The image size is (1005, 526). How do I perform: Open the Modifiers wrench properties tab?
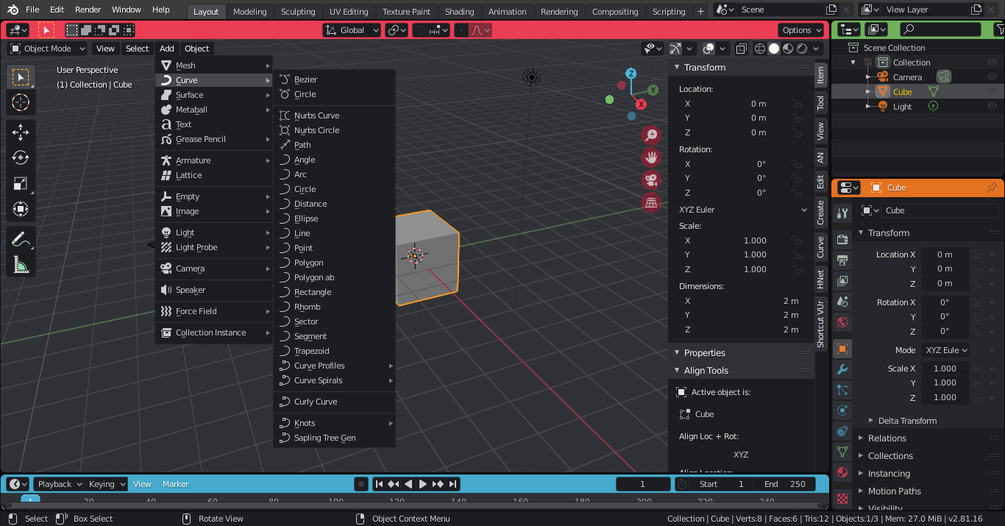click(x=842, y=370)
